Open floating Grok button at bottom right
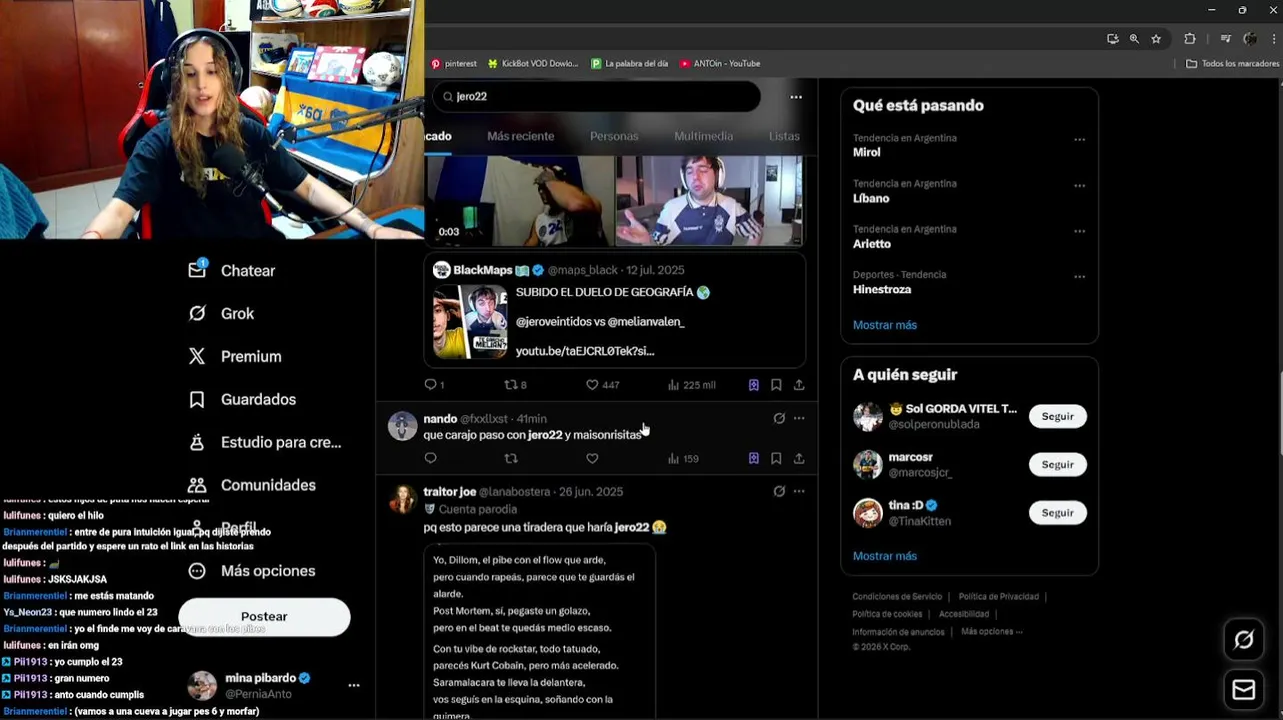This screenshot has height=720, width=1283. pyautogui.click(x=1244, y=640)
